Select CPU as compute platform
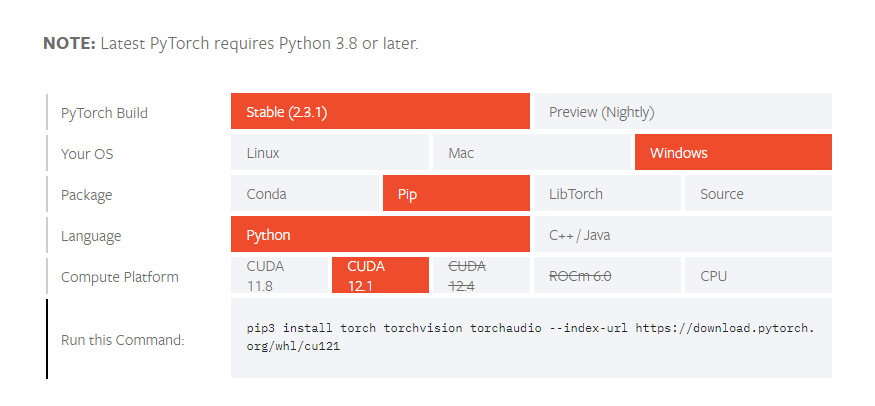The image size is (875, 406). coord(758,276)
